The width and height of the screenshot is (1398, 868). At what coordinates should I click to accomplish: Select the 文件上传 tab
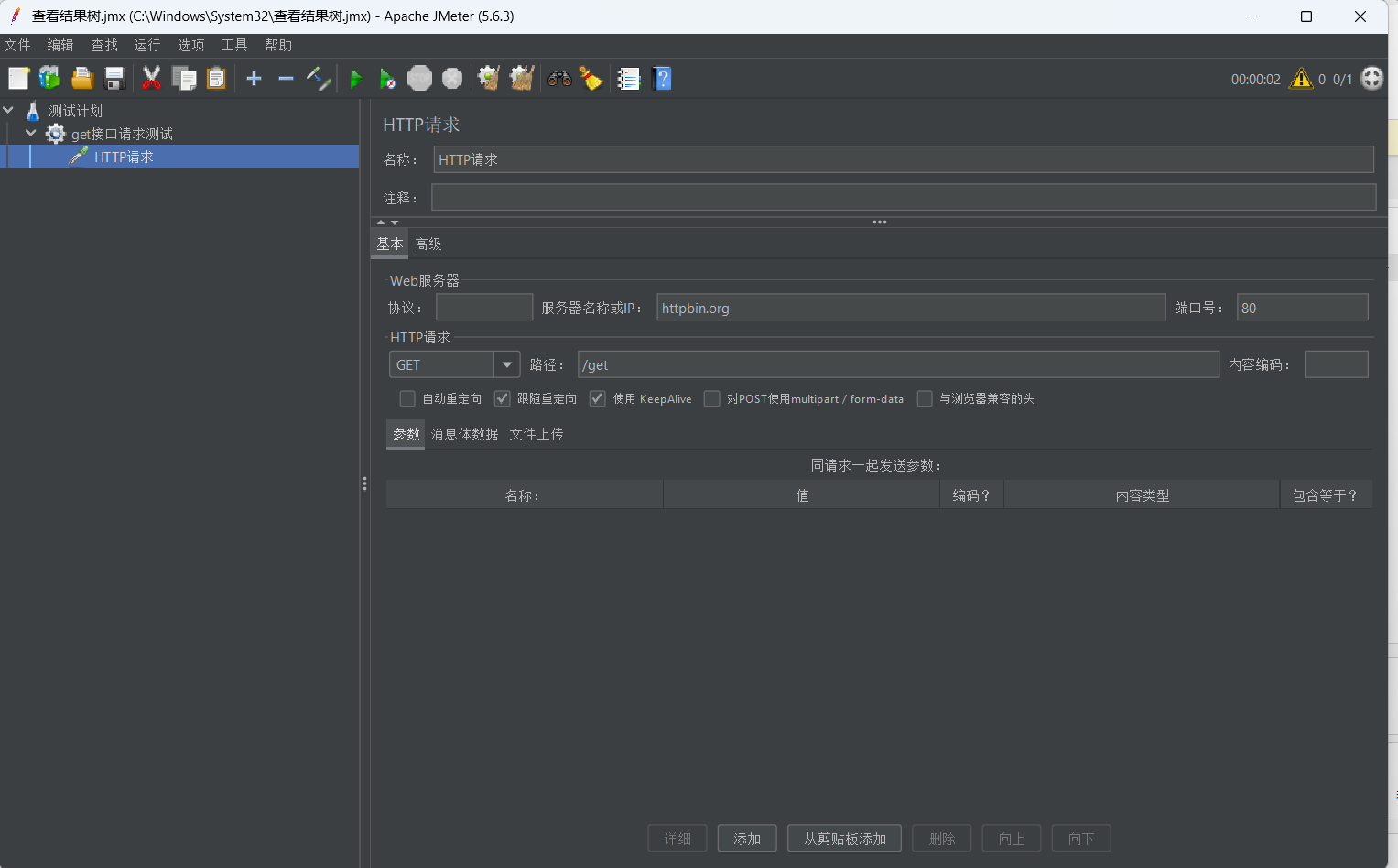[x=536, y=434]
